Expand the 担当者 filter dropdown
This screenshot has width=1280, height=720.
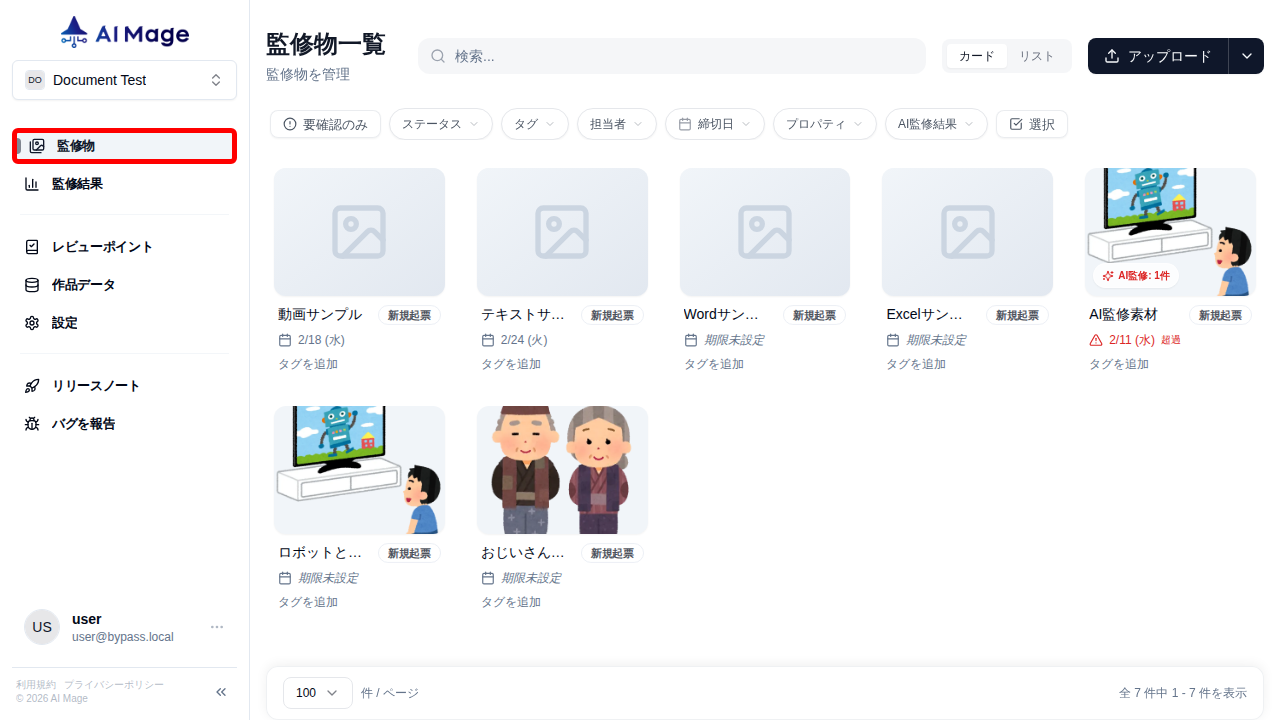coord(616,124)
